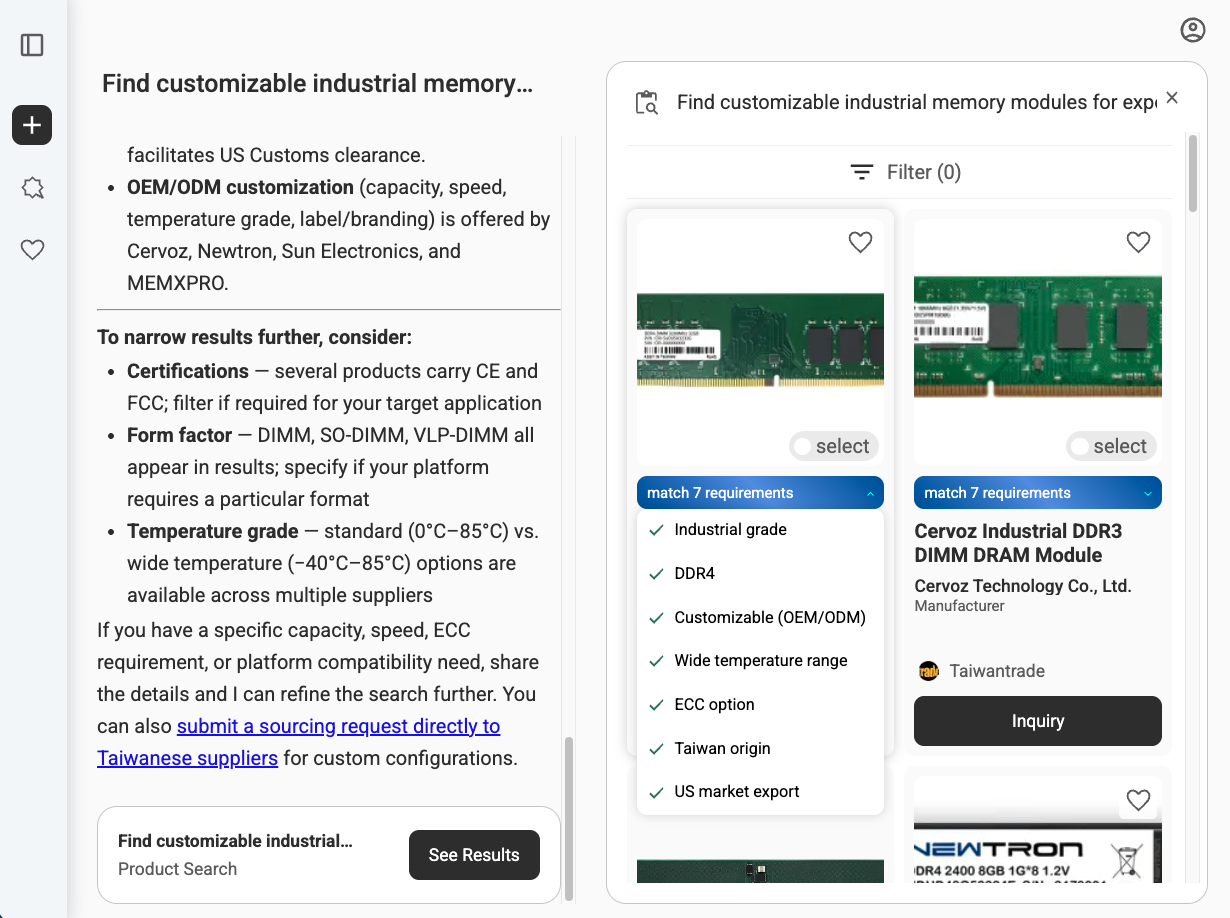This screenshot has height=918, width=1230.
Task: Favorite the Cervoz DDR3 DIMM product heart
Action: (x=1138, y=242)
